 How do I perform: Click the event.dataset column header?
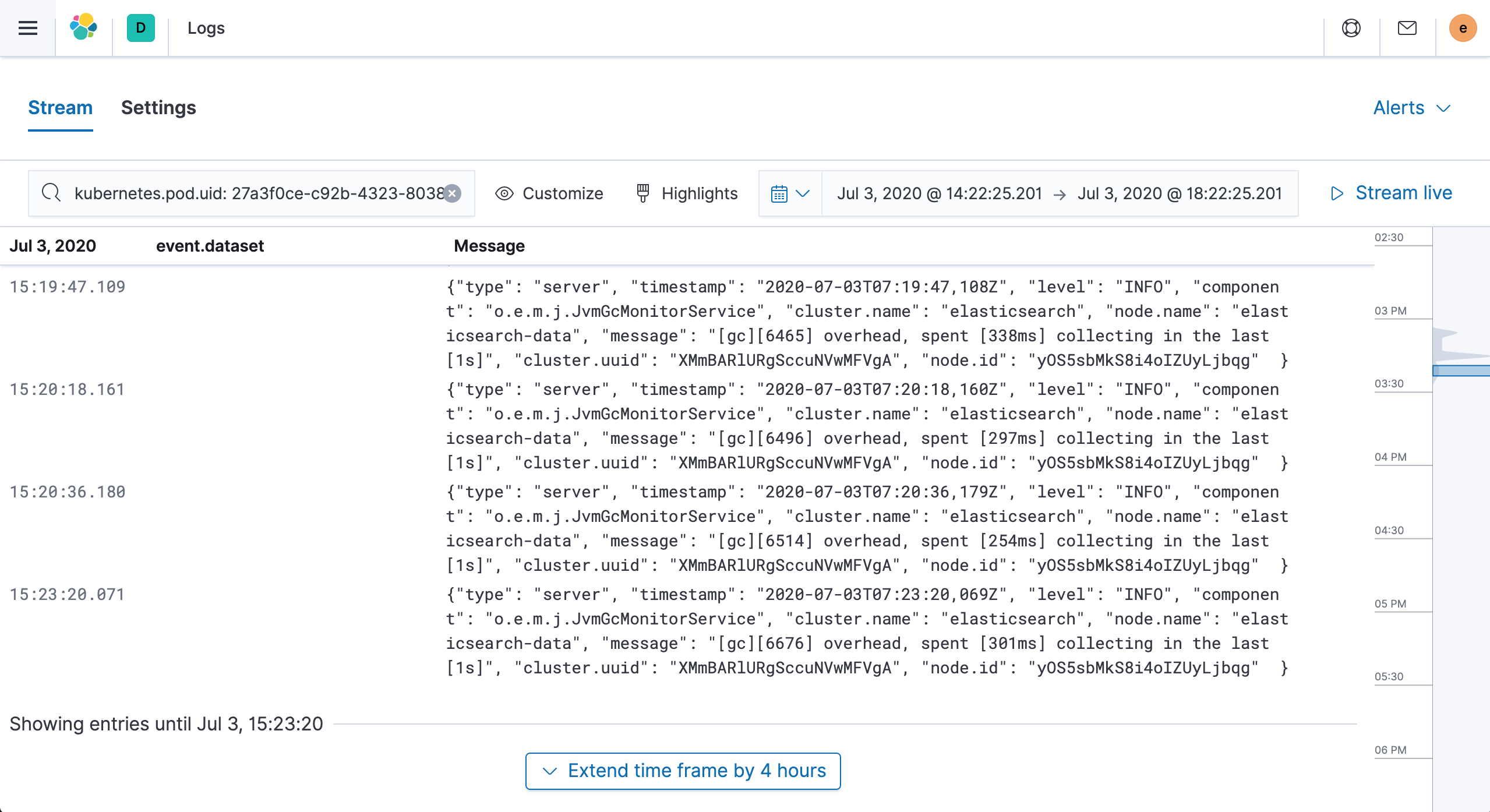point(210,246)
